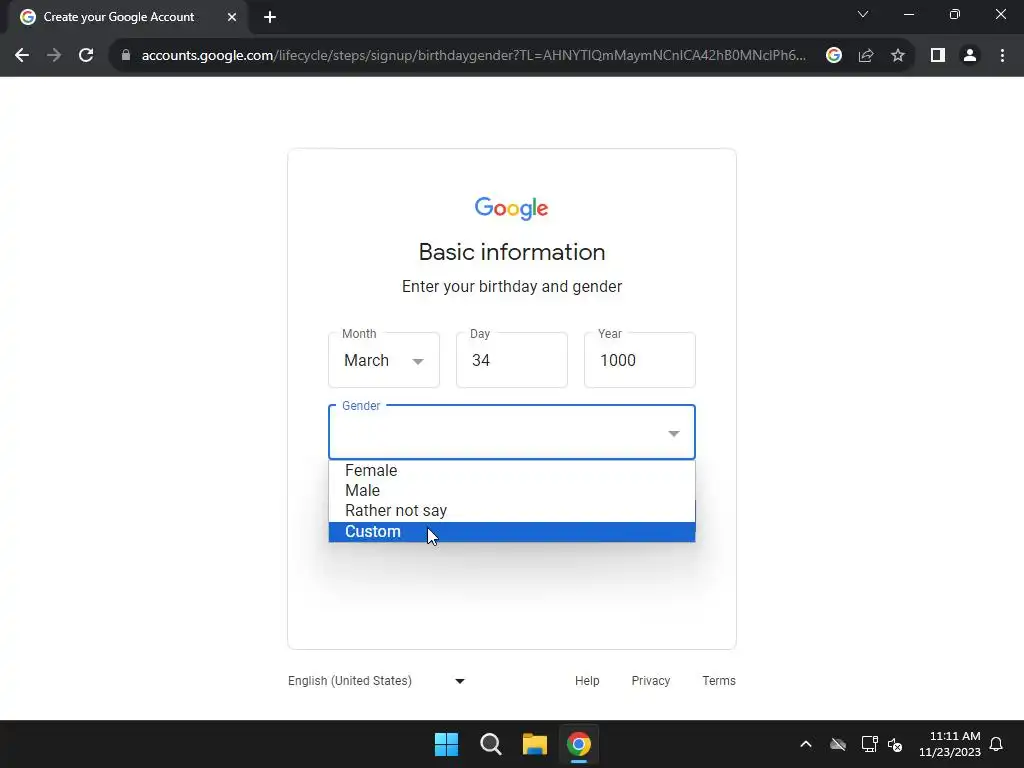1024x768 pixels.
Task: Click the share page icon
Action: pyautogui.click(x=866, y=56)
